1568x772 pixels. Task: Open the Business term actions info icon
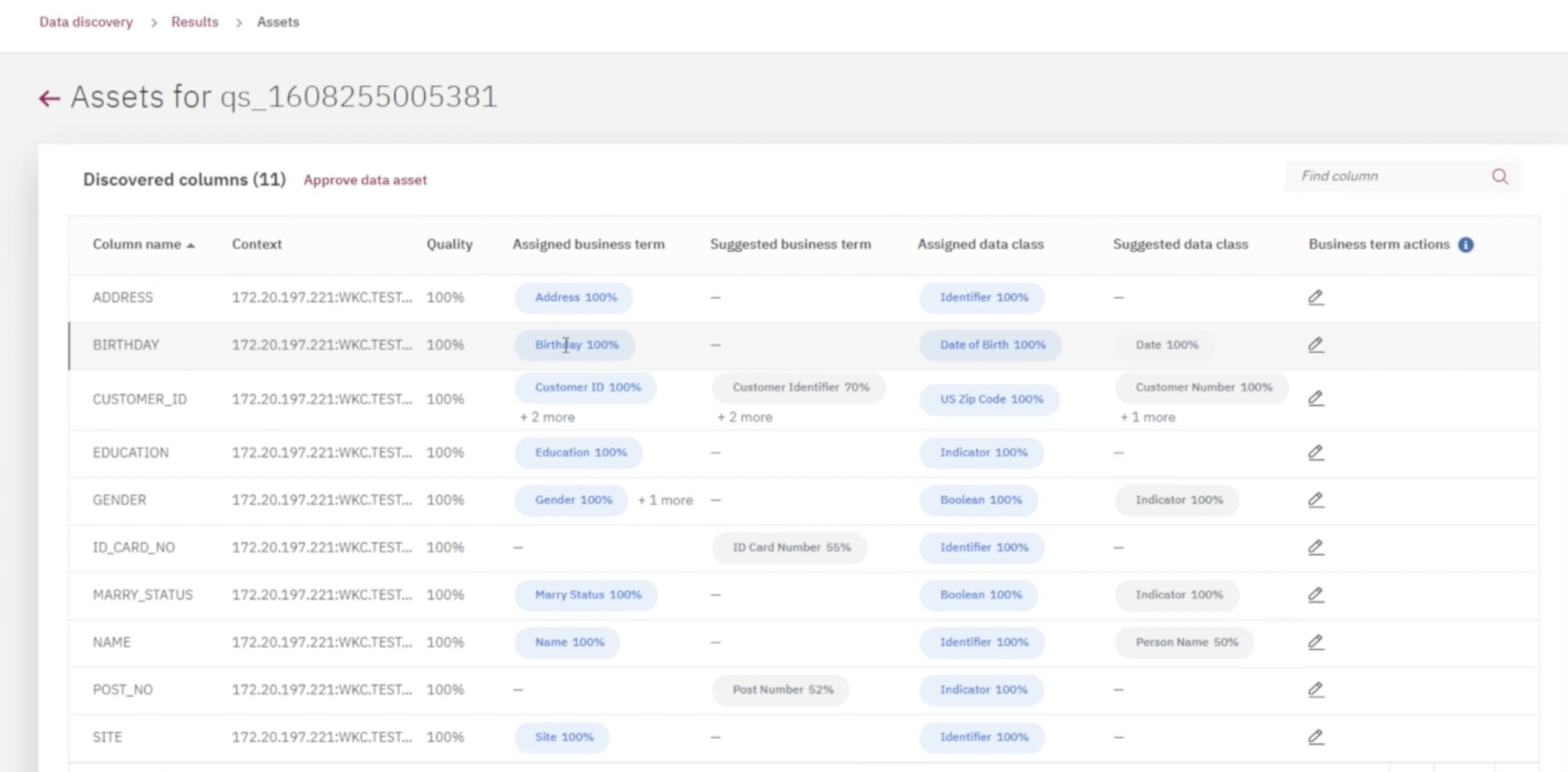[x=1466, y=245]
